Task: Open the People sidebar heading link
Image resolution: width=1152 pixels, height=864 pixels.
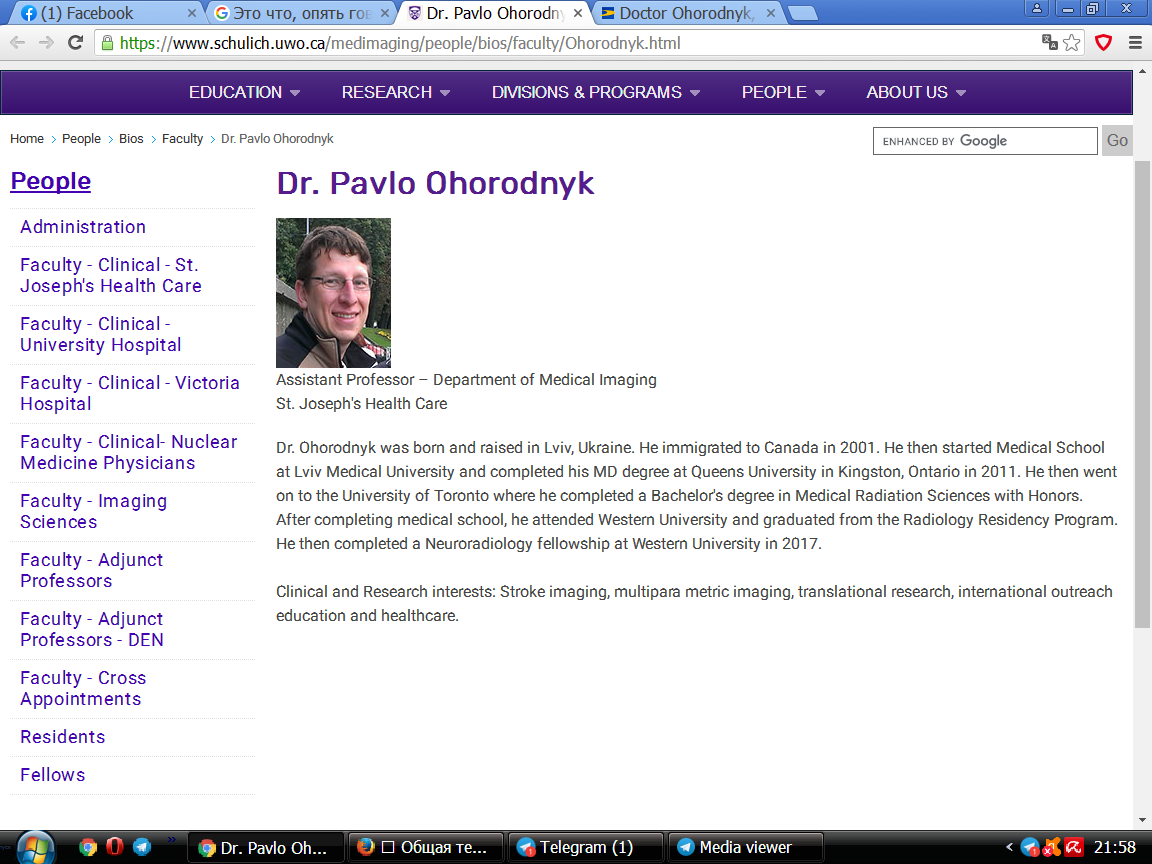Action: [x=51, y=181]
